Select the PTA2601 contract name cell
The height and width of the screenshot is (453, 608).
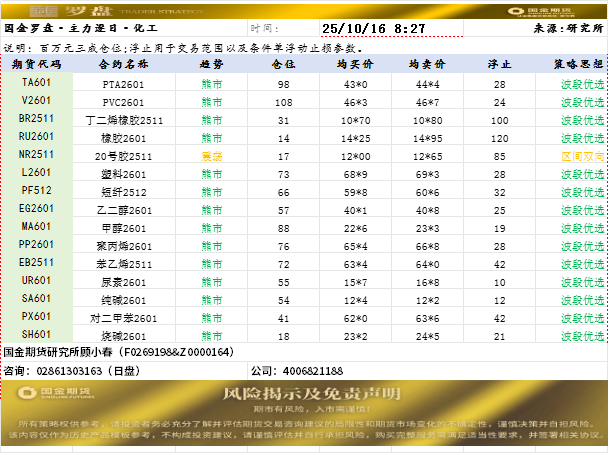(124, 84)
